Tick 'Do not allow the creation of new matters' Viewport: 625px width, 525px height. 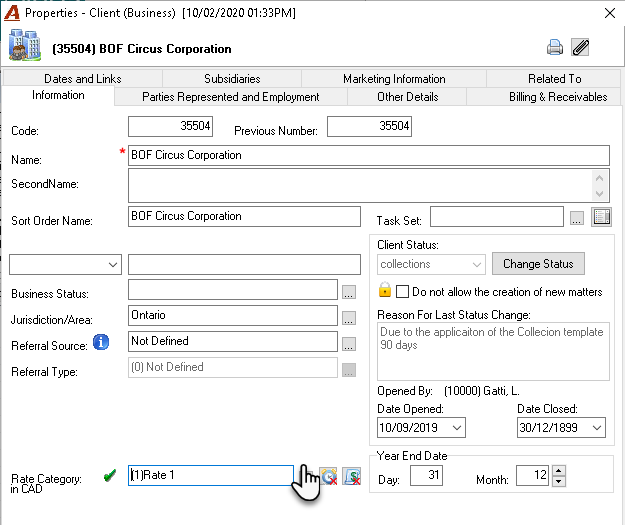click(x=402, y=291)
